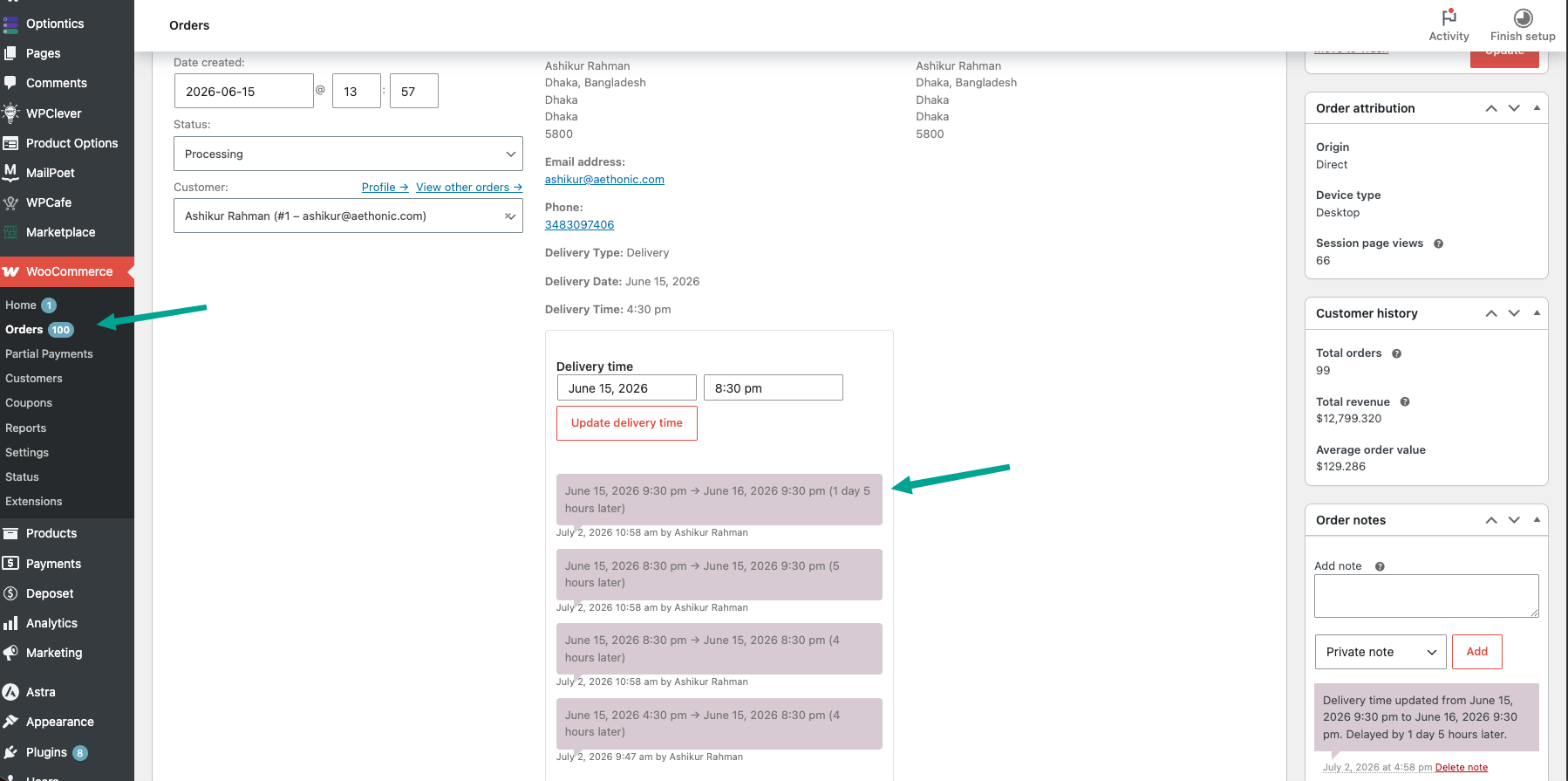Open Orders submenu item
Image resolution: width=1568 pixels, height=781 pixels.
point(24,329)
